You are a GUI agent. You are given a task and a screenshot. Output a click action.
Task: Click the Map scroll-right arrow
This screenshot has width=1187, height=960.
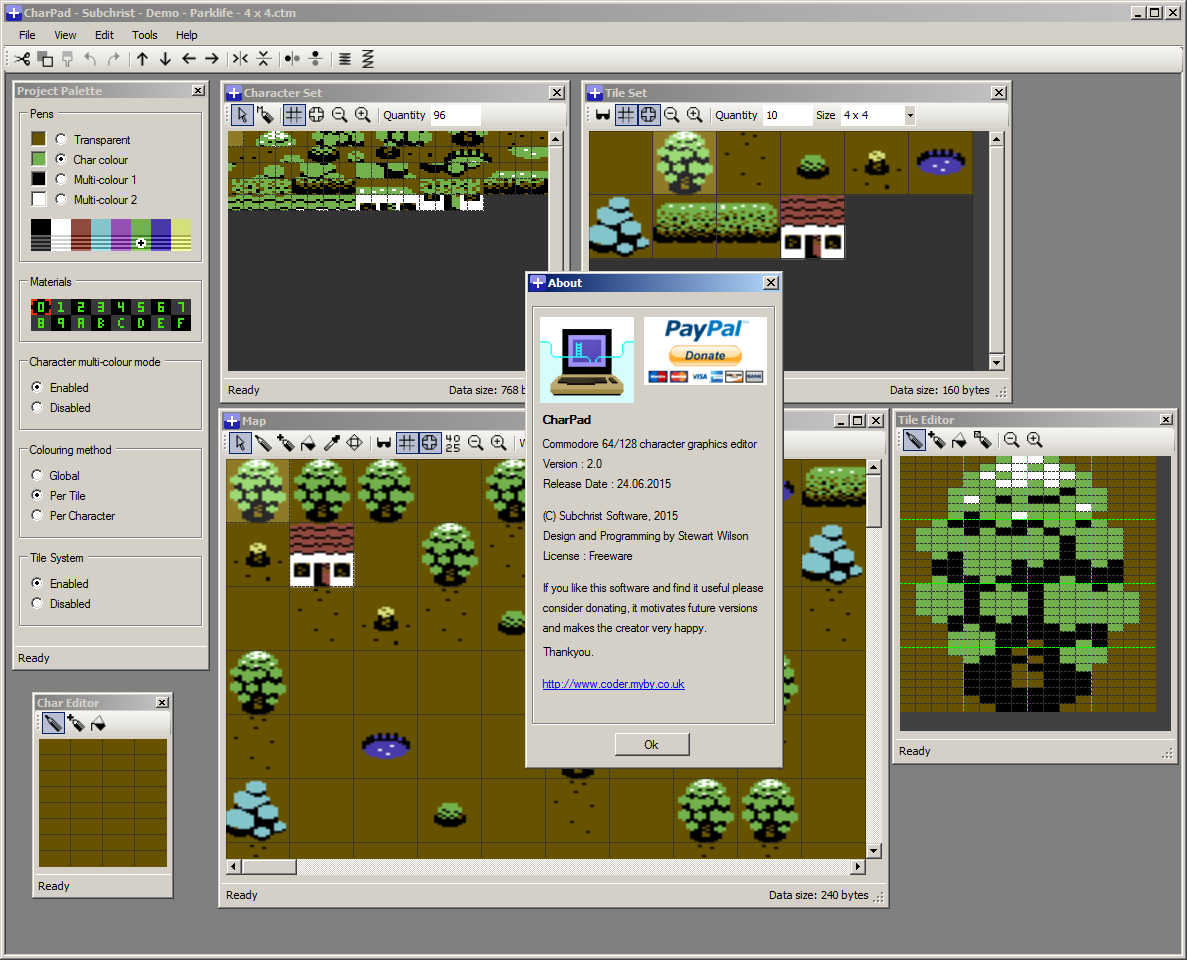[858, 866]
